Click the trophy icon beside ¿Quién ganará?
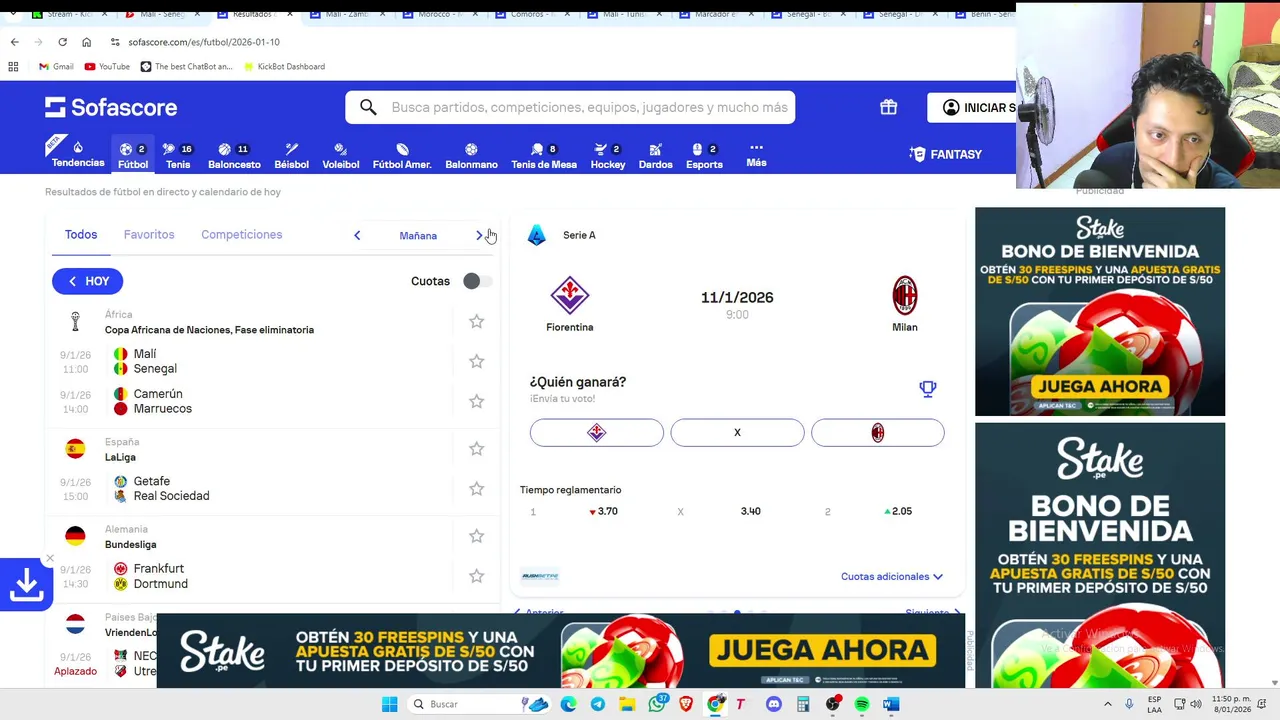The image size is (1280, 720). tap(928, 389)
